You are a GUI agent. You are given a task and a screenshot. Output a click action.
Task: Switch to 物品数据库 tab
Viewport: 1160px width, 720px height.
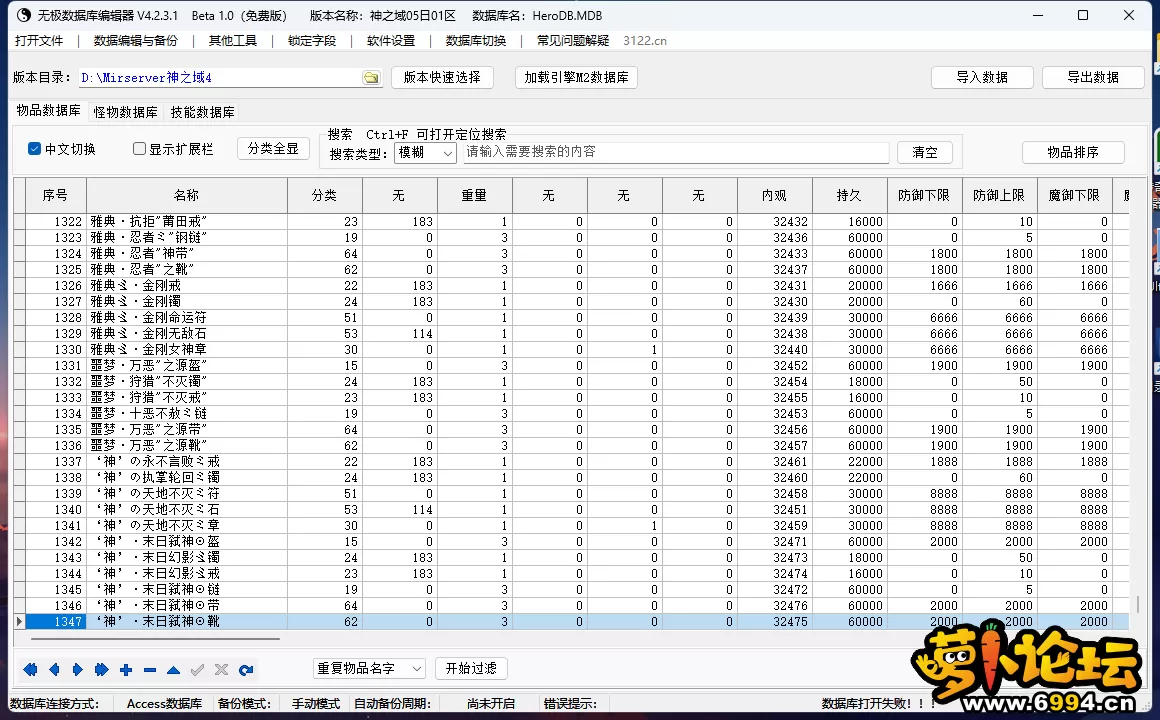[x=49, y=110]
